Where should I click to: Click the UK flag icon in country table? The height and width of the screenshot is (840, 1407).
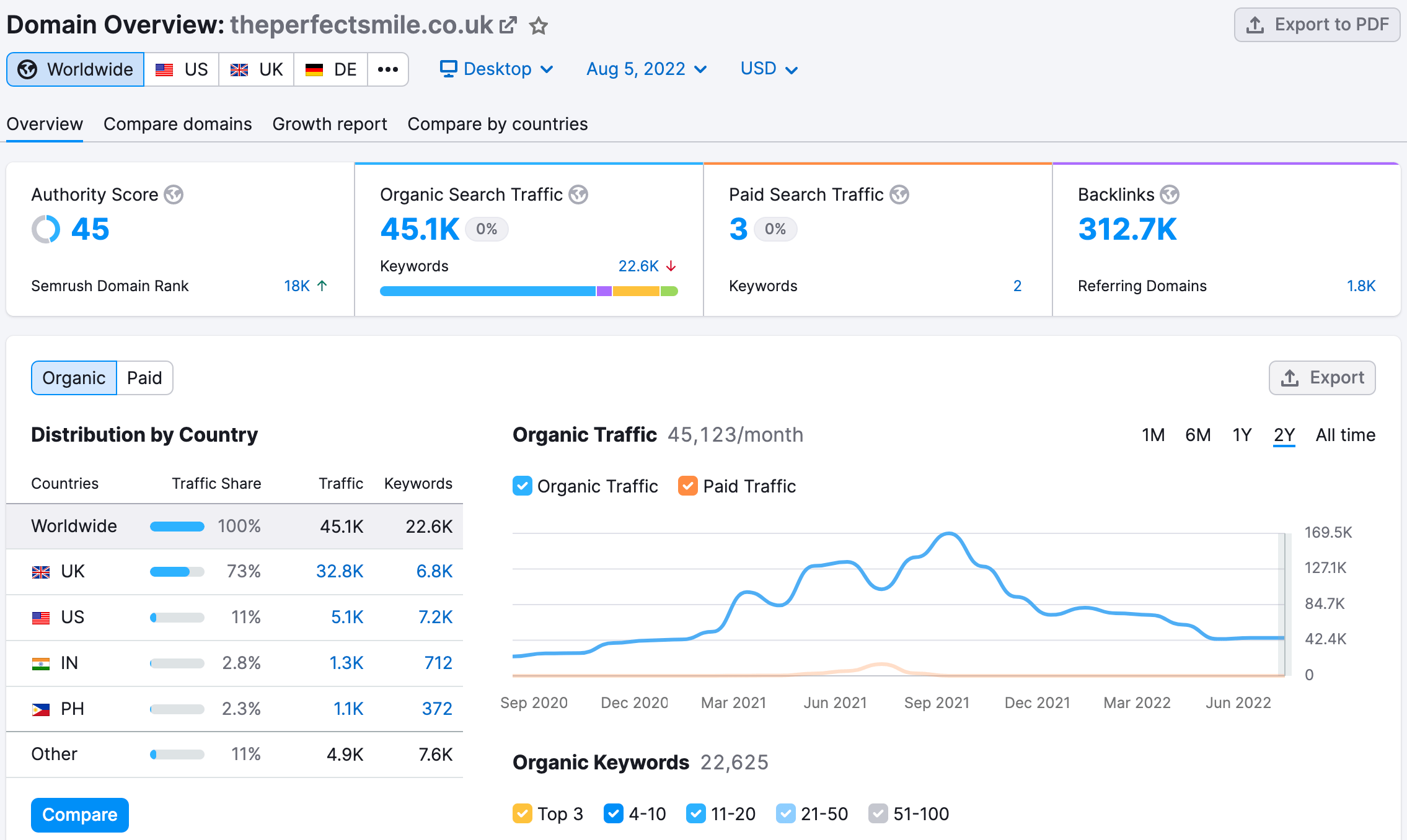[41, 572]
